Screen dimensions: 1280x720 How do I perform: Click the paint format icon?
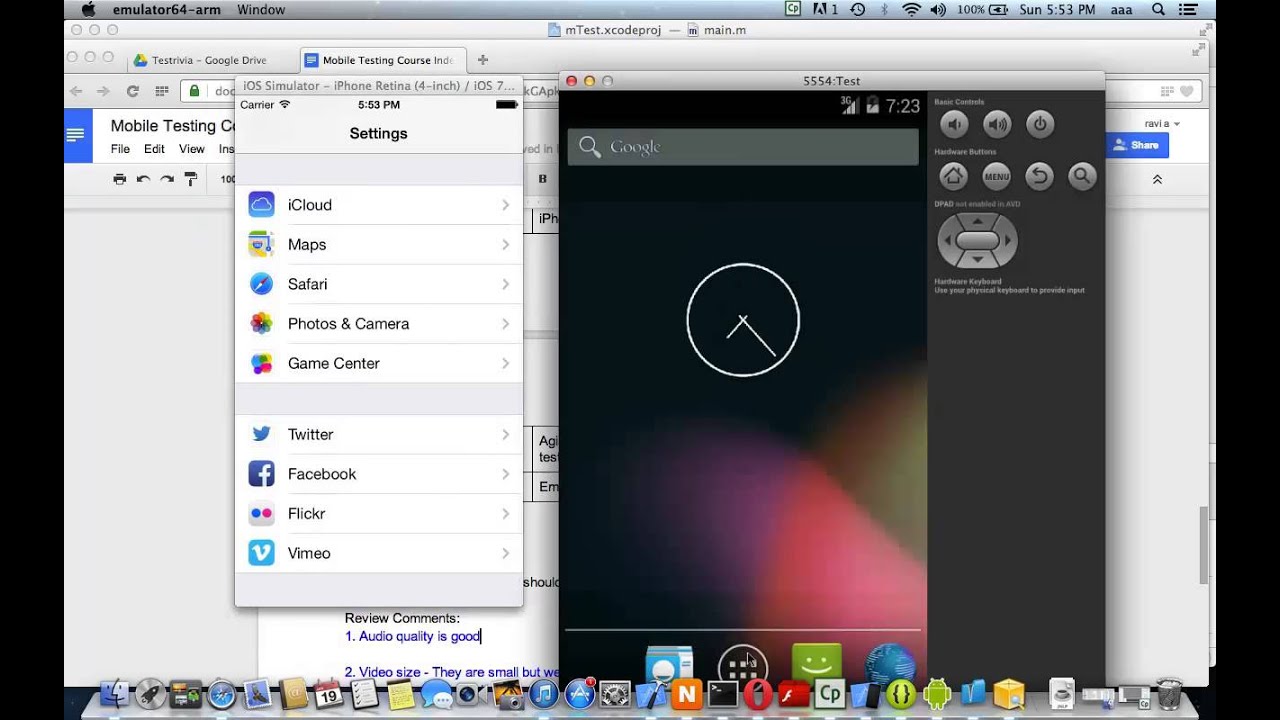pos(191,179)
